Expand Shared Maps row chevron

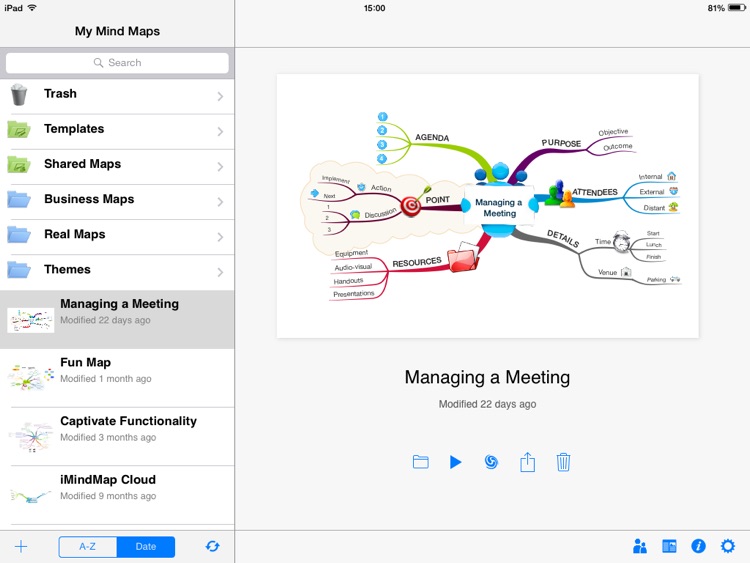pyautogui.click(x=220, y=166)
